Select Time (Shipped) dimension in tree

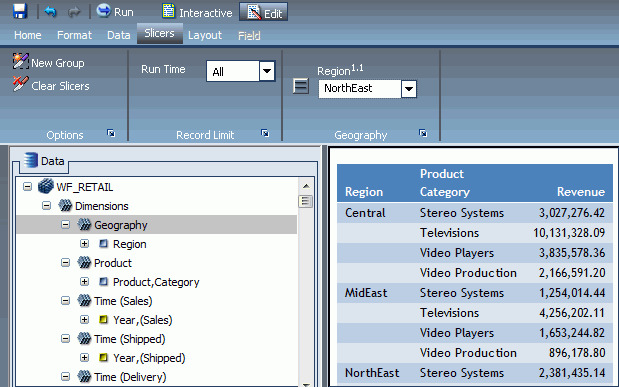pos(129,339)
